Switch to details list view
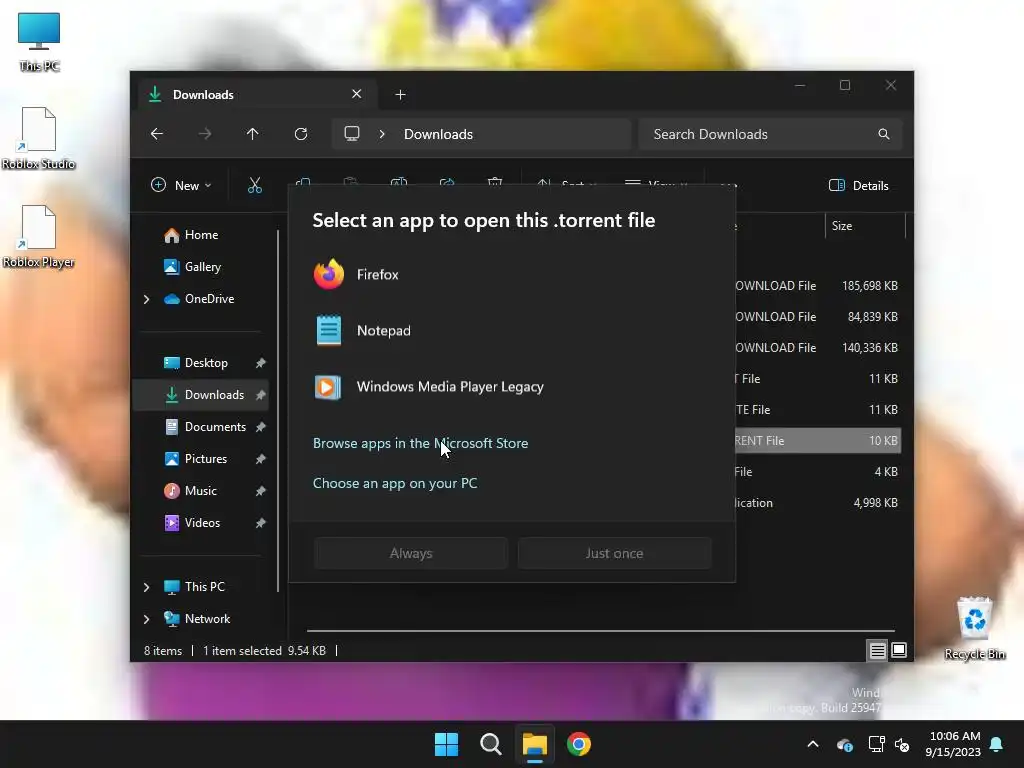The image size is (1024, 768). 877,650
